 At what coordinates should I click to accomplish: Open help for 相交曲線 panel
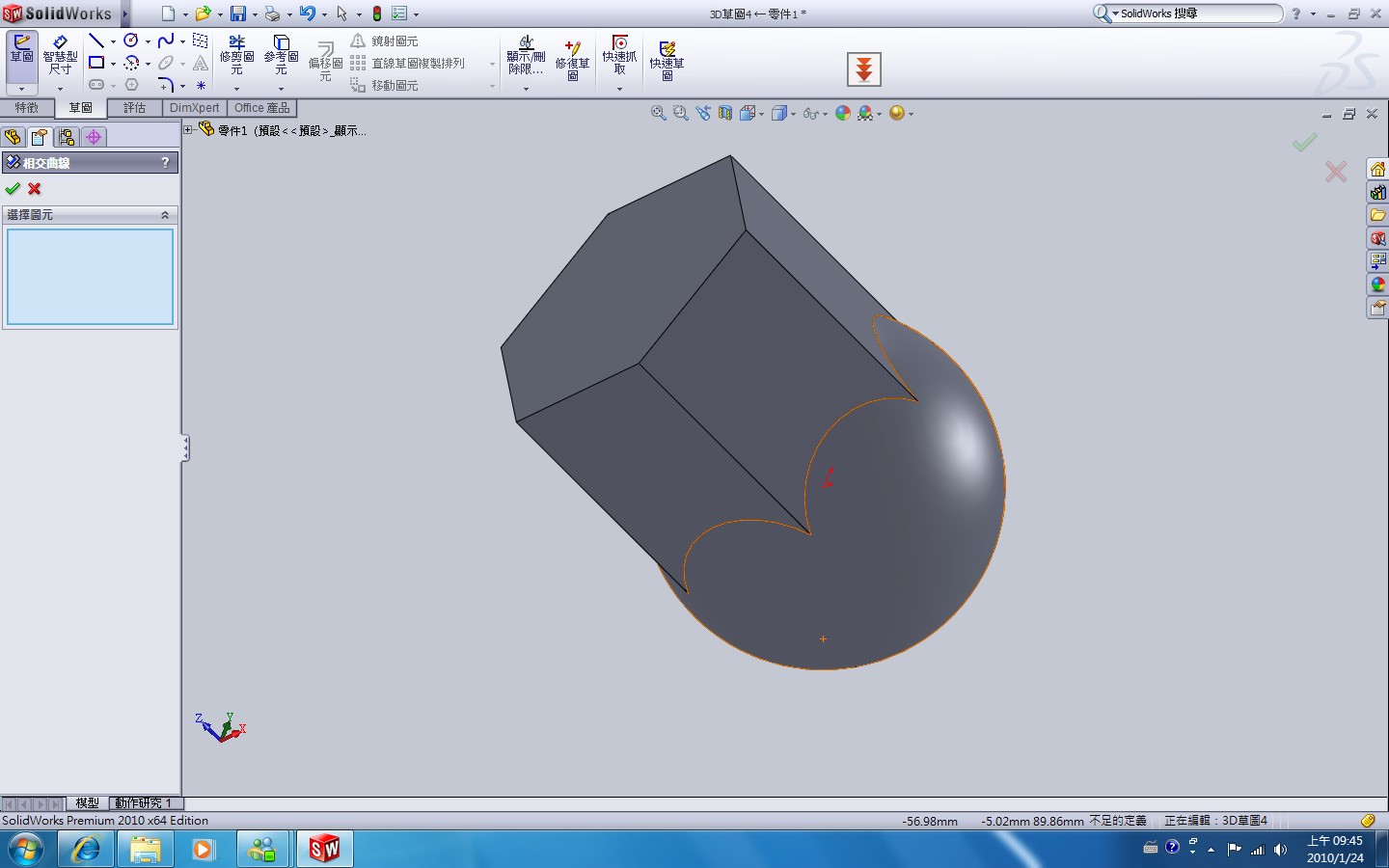[165, 163]
